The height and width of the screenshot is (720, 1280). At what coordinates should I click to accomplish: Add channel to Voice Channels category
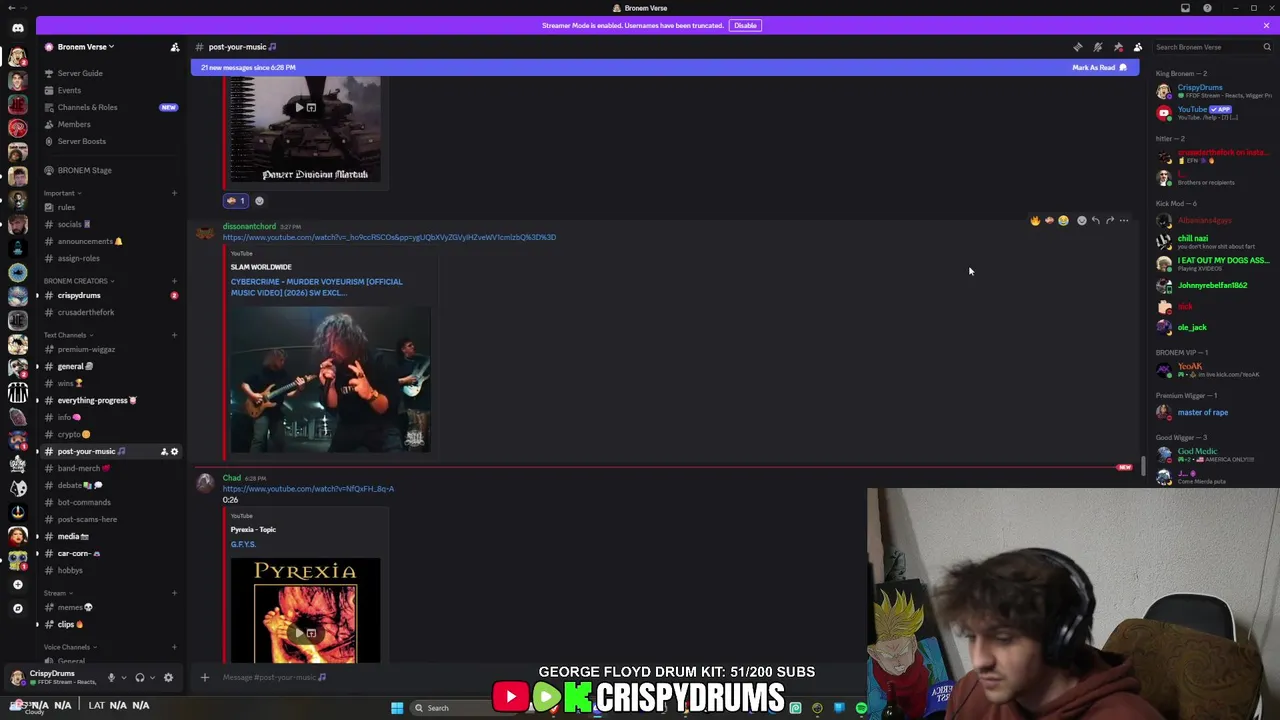point(174,647)
